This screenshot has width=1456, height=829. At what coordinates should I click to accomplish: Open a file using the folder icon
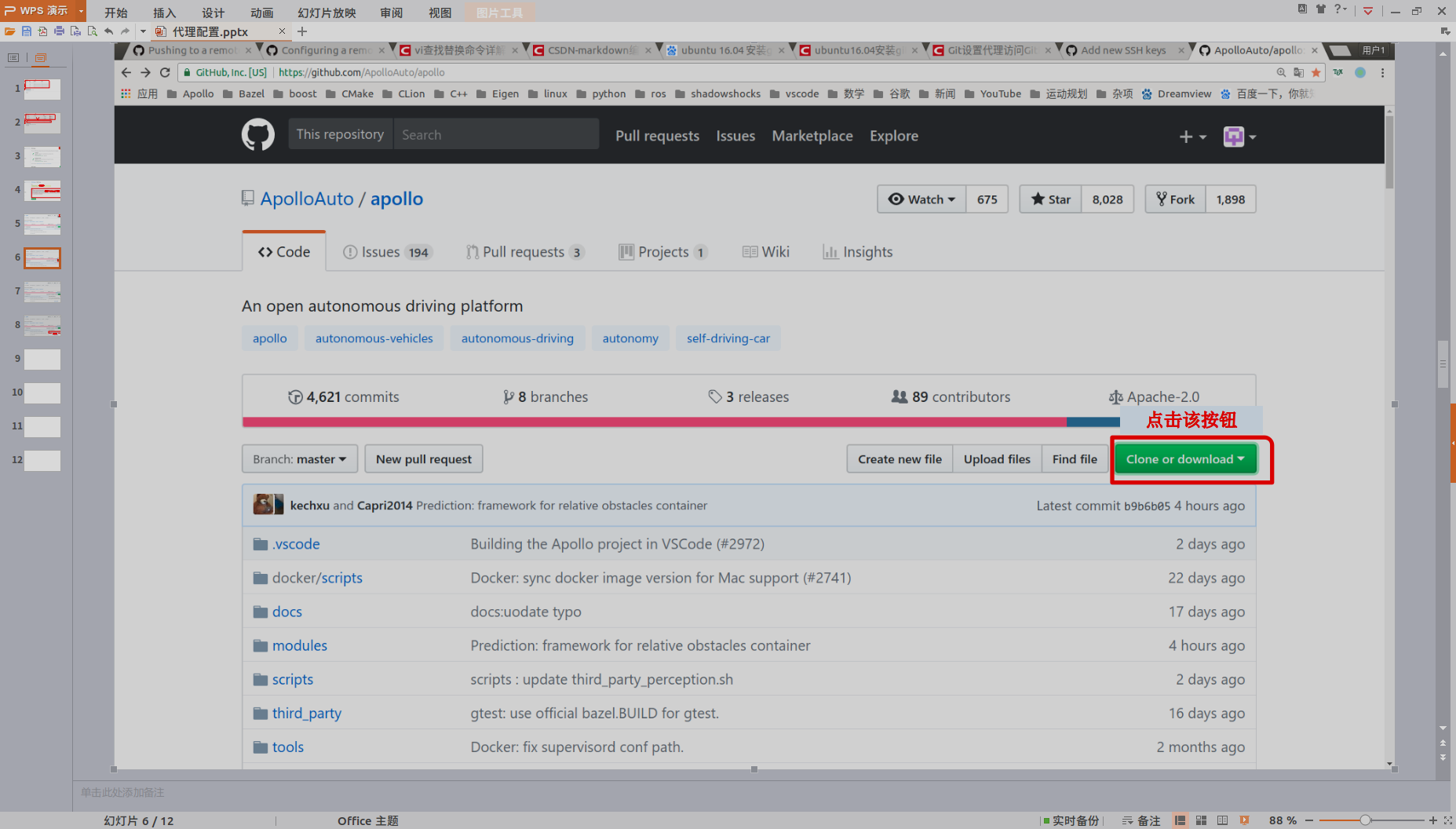click(x=10, y=31)
